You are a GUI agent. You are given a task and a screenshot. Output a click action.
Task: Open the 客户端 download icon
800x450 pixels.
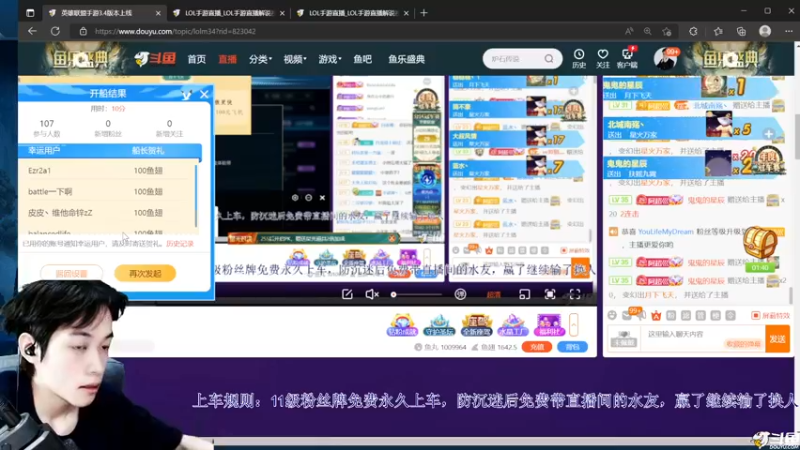coord(627,58)
